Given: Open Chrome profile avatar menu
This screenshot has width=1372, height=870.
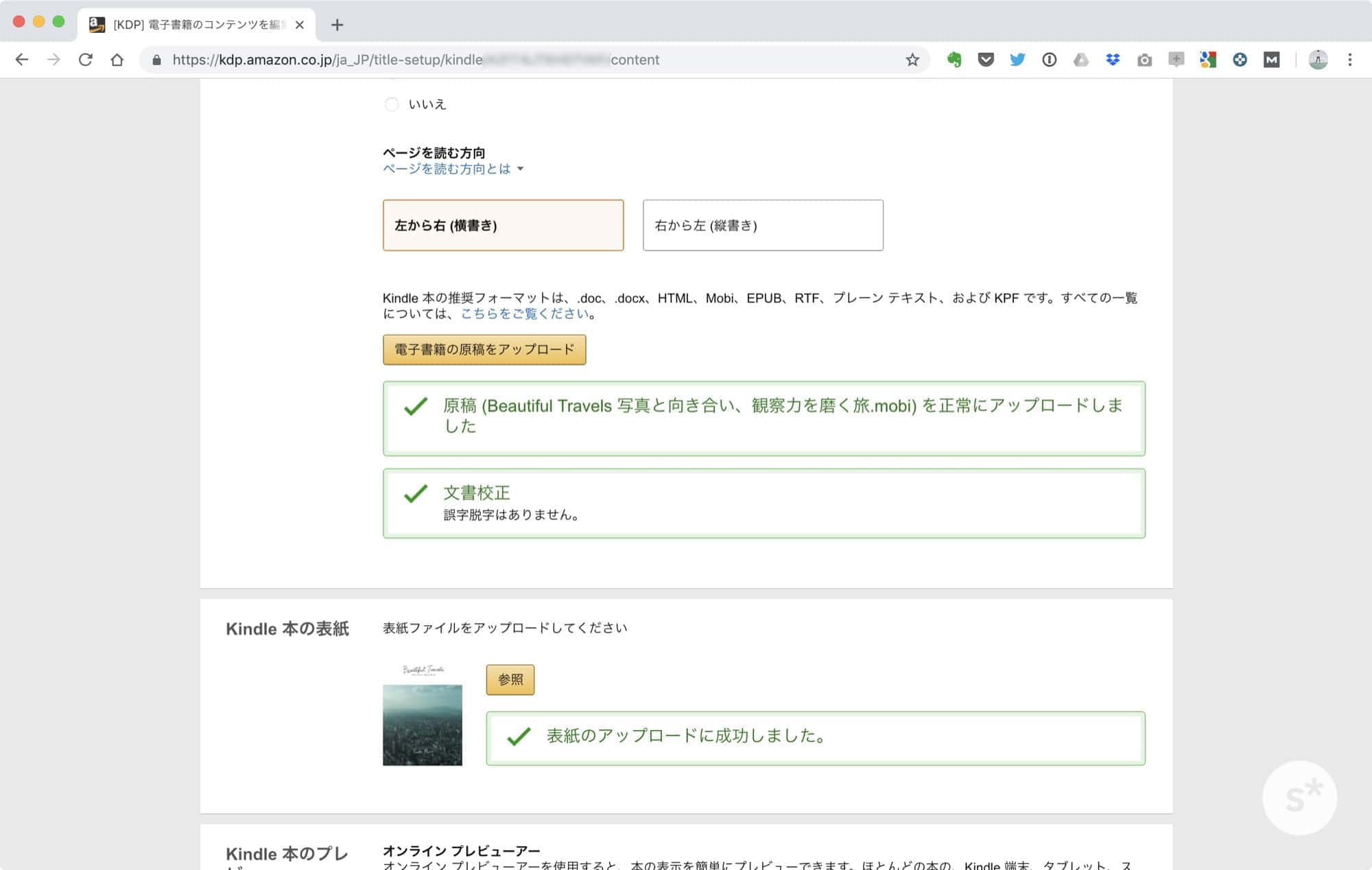Looking at the screenshot, I should pos(1317,60).
